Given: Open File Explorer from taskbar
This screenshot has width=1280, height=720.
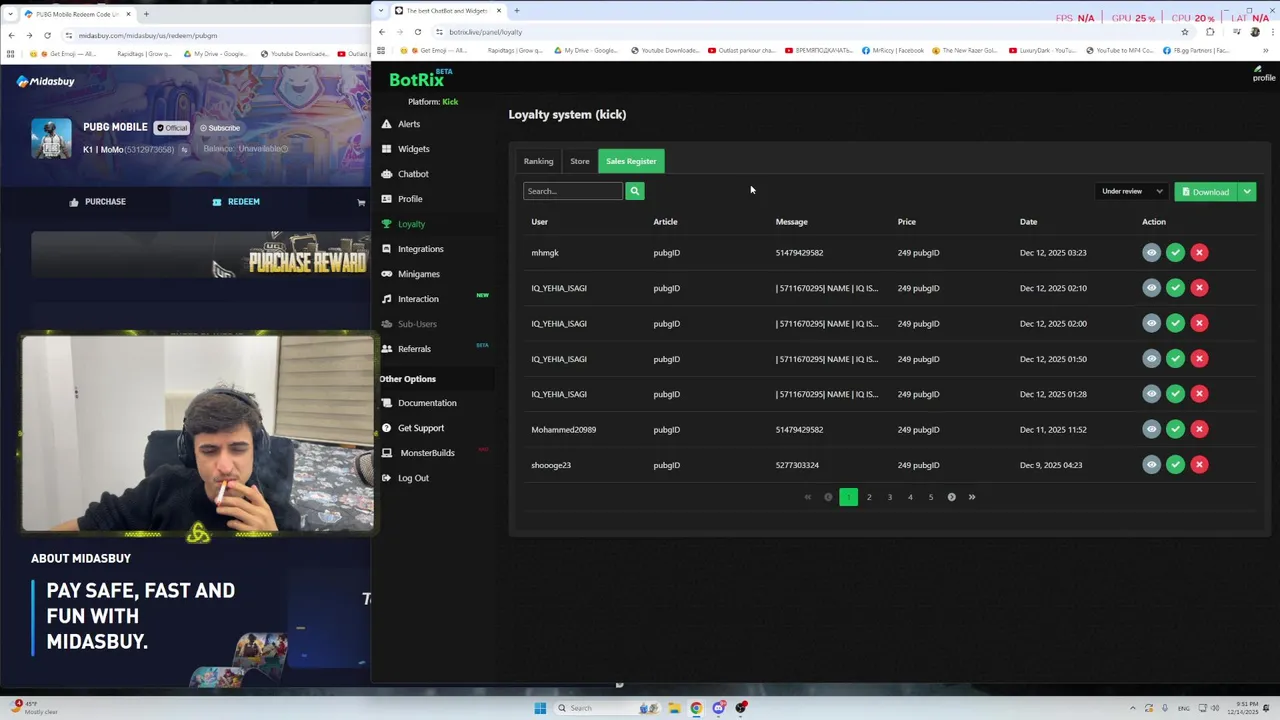Looking at the screenshot, I should coord(674,708).
